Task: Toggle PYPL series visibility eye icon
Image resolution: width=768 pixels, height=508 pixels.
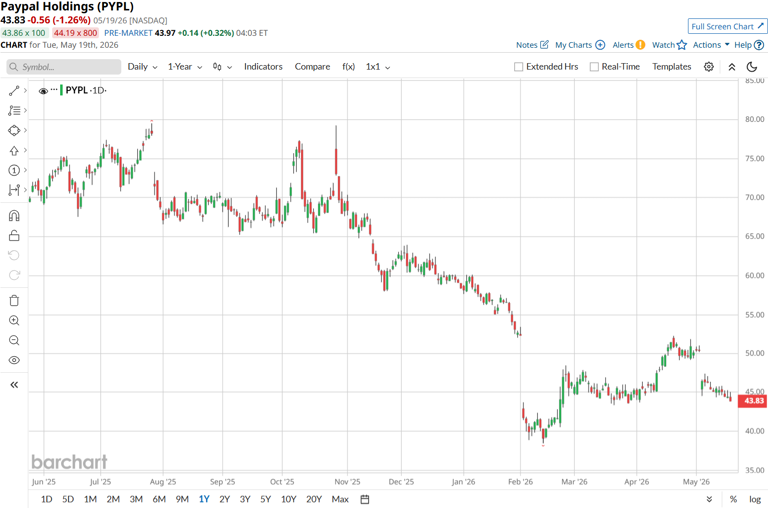Action: [43, 91]
